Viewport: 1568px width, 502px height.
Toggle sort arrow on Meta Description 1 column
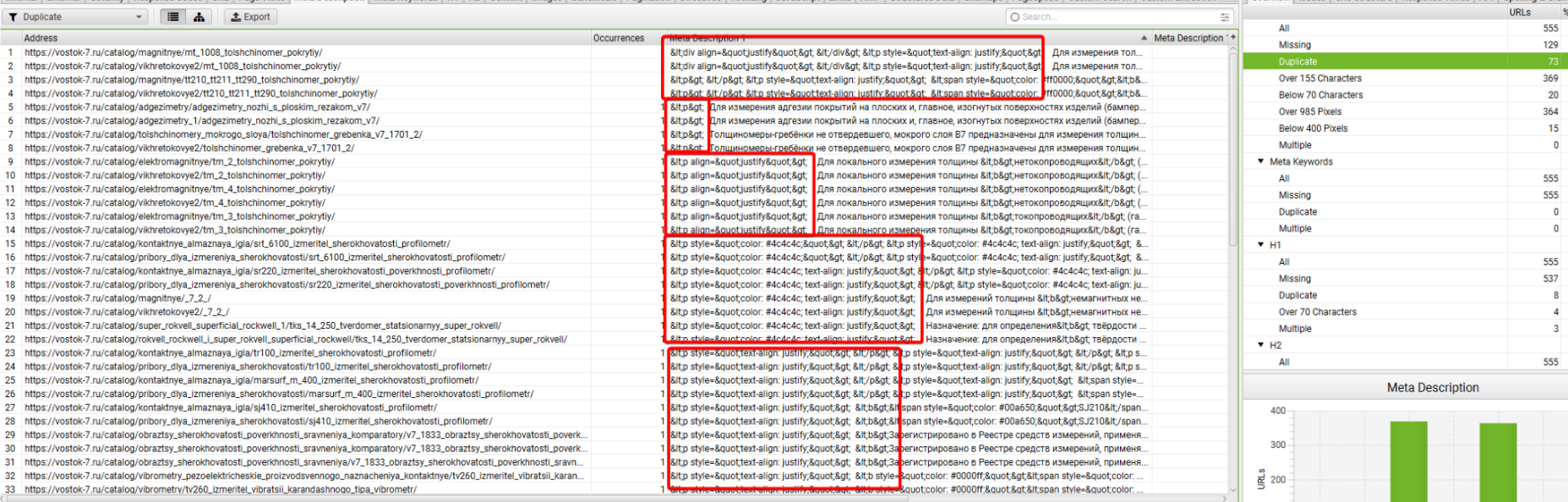click(x=1144, y=38)
